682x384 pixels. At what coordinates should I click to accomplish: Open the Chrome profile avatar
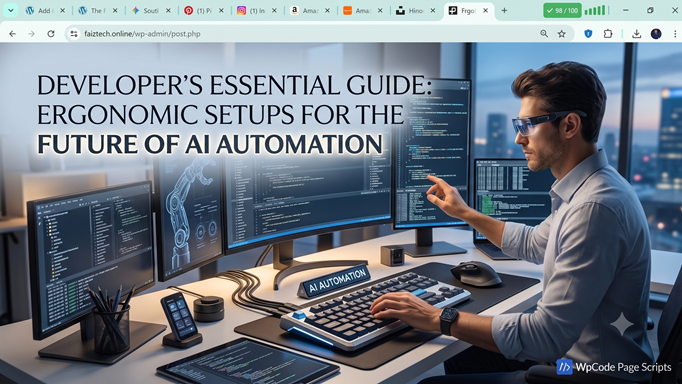(x=656, y=33)
